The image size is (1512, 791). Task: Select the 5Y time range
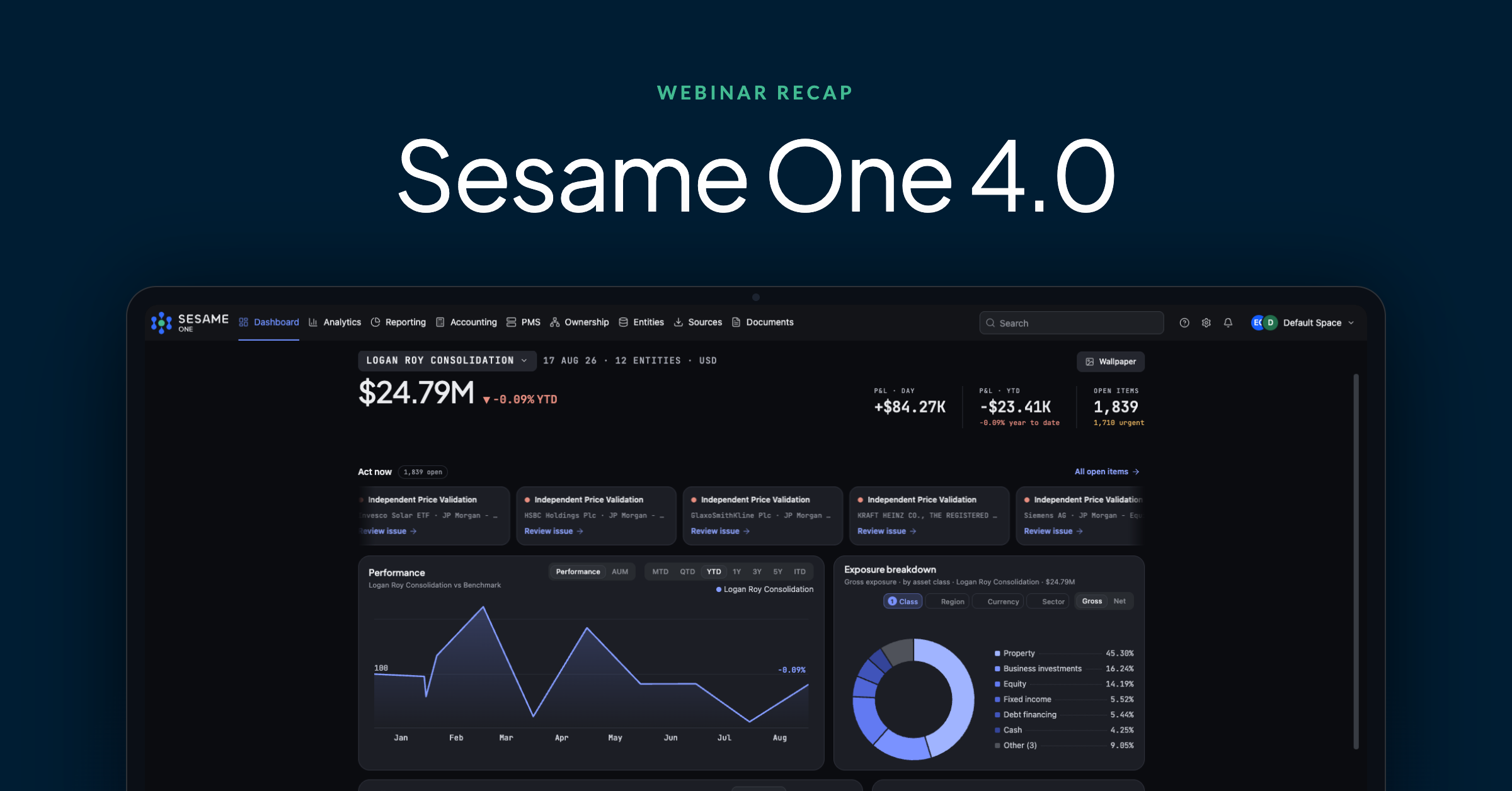tap(778, 572)
